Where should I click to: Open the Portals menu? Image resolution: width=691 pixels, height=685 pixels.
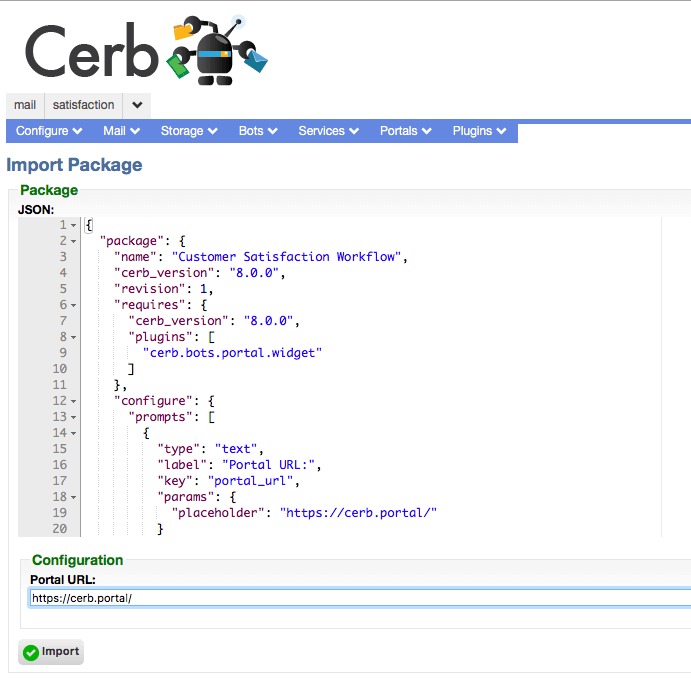pos(405,131)
